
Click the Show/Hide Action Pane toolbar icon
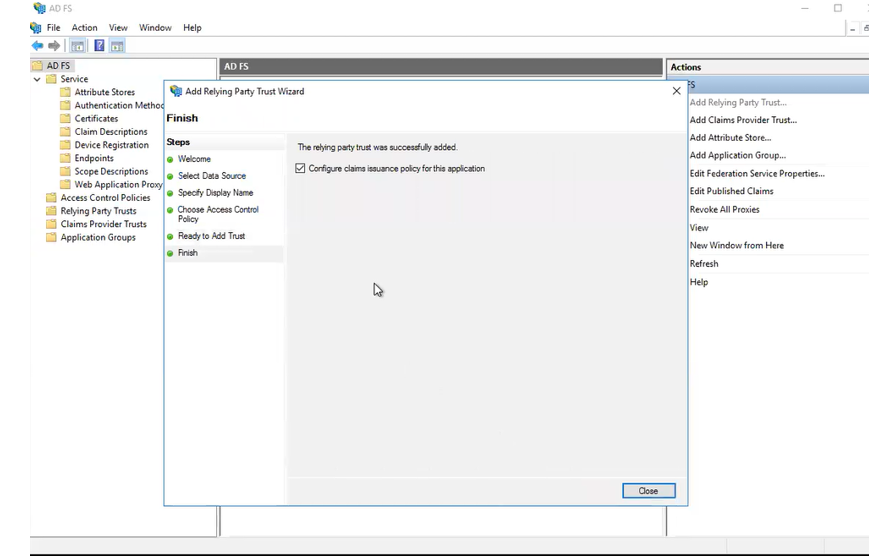pyautogui.click(x=117, y=46)
